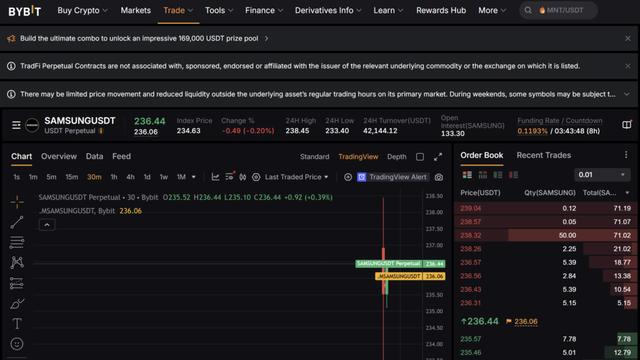Switch to the second order book layout icon

[x=482, y=175]
